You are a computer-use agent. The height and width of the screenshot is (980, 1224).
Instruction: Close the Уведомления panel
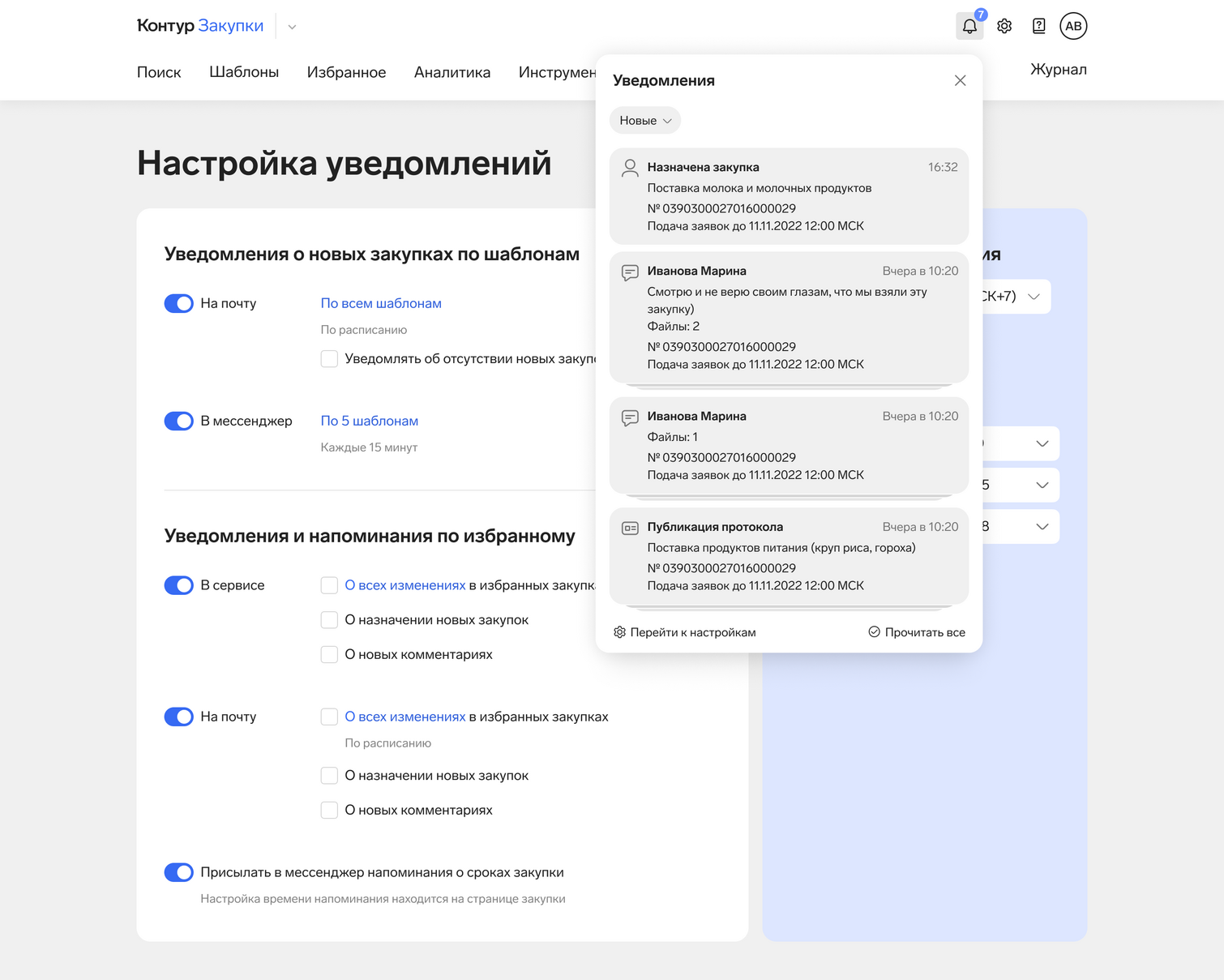(960, 80)
